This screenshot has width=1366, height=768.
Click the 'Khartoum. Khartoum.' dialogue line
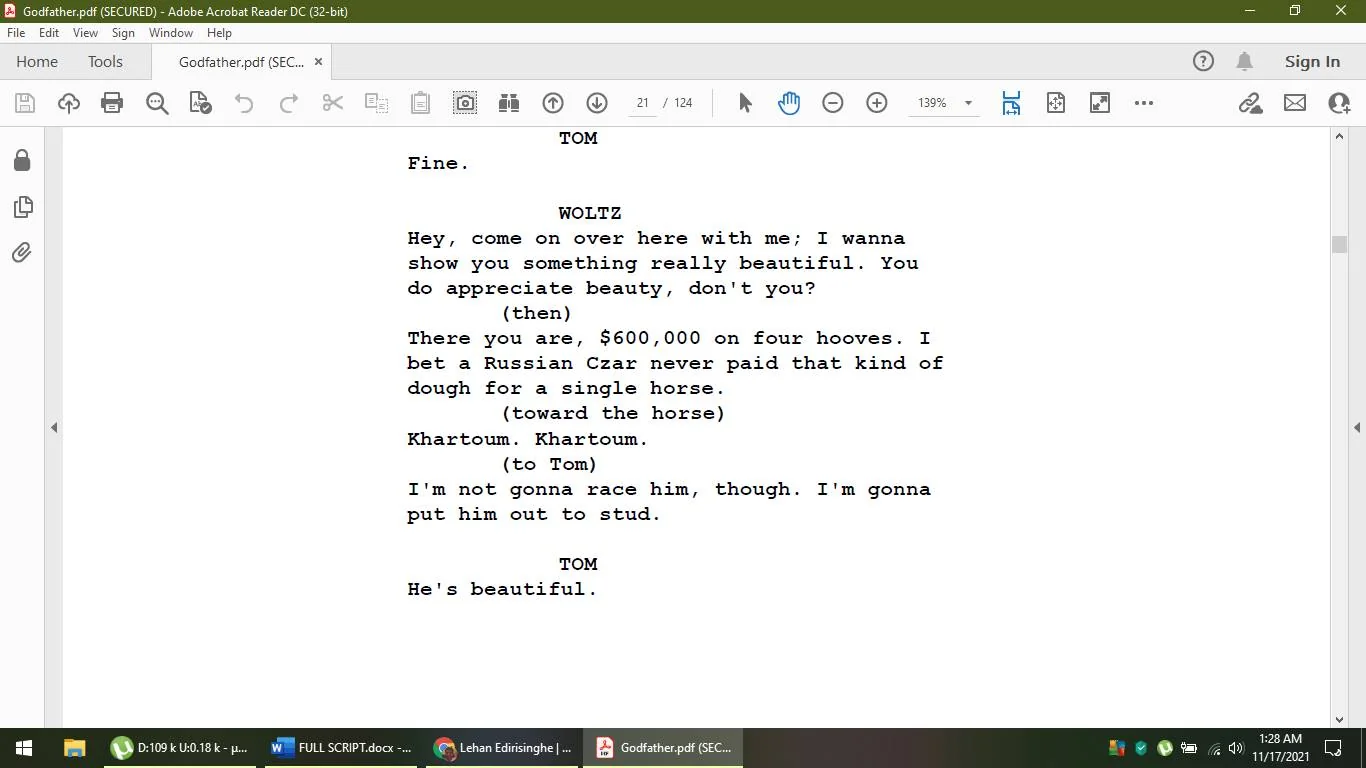[x=528, y=439]
